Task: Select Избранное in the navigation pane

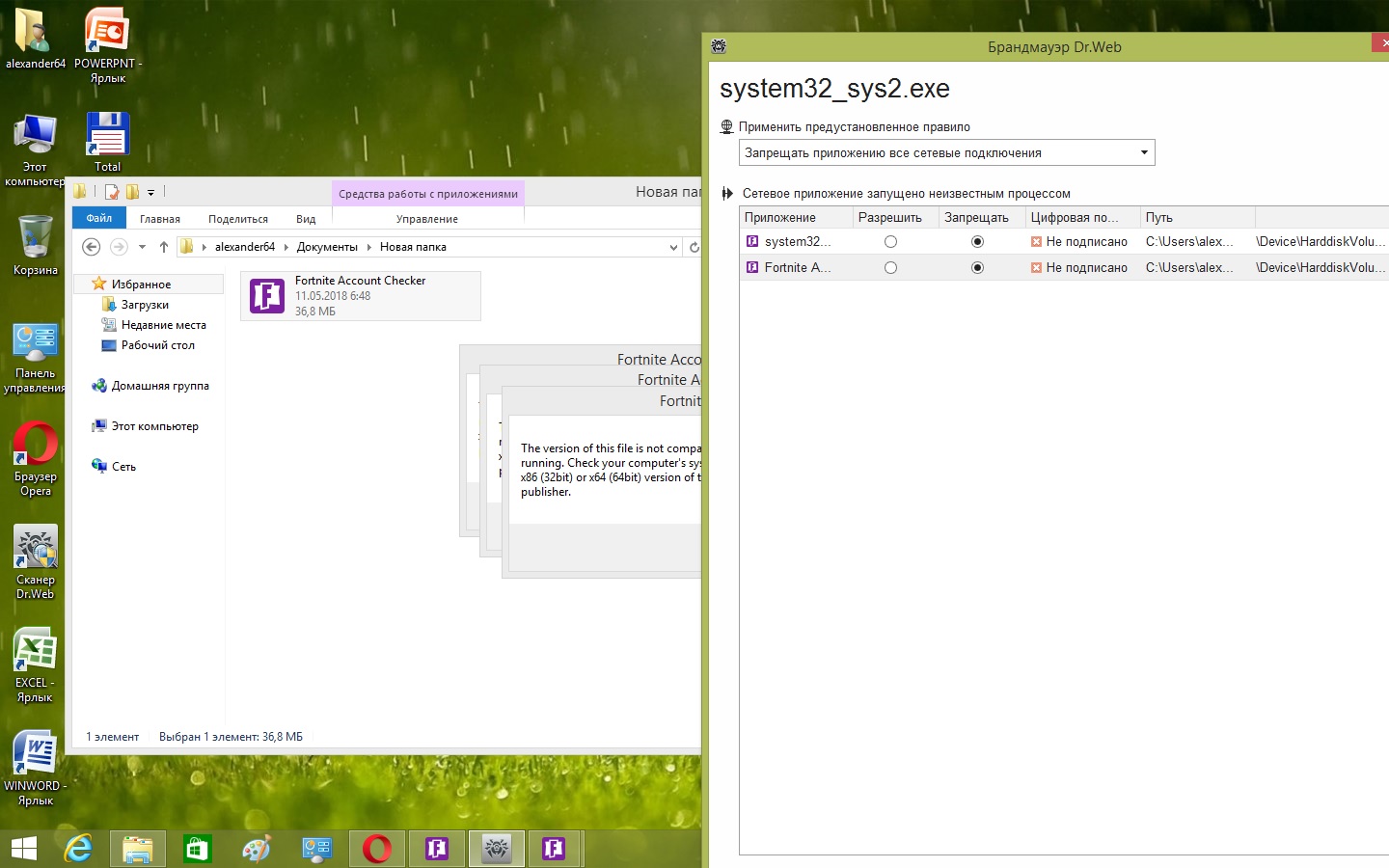Action: pos(141,285)
